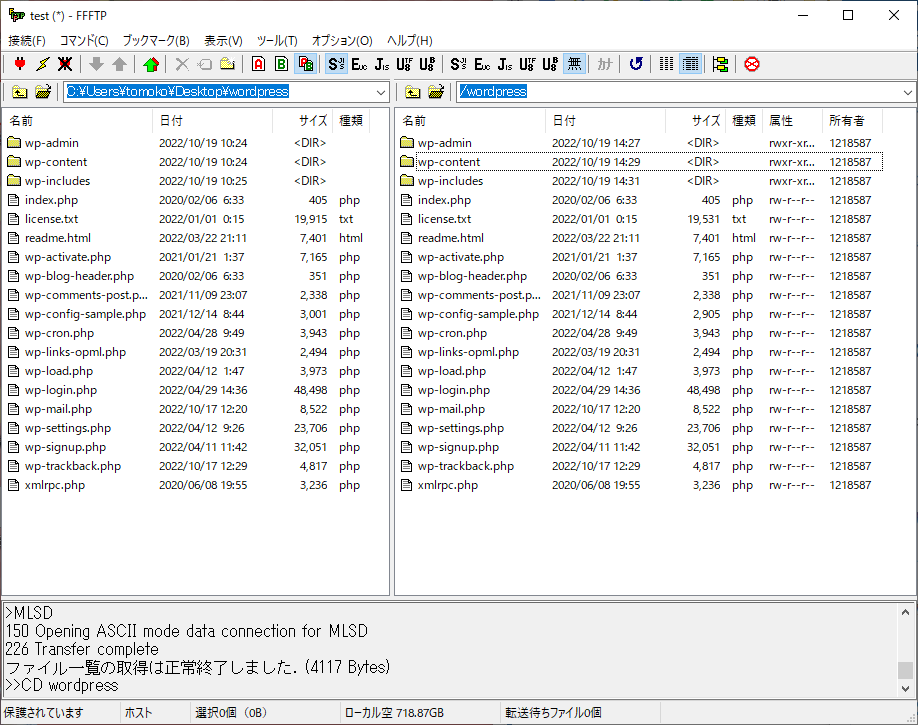Click the red Abort transfer icon
This screenshot has width=918, height=725.
pyautogui.click(x=752, y=64)
